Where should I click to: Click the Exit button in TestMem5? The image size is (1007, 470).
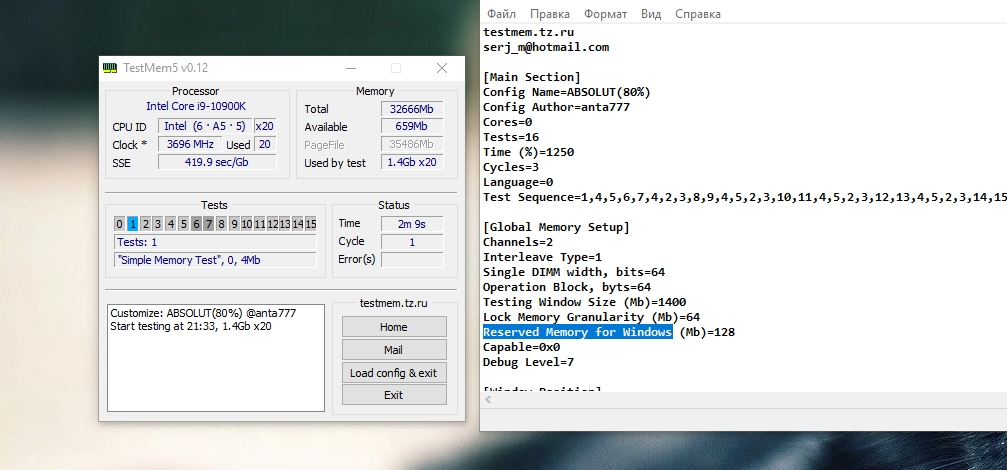click(394, 395)
